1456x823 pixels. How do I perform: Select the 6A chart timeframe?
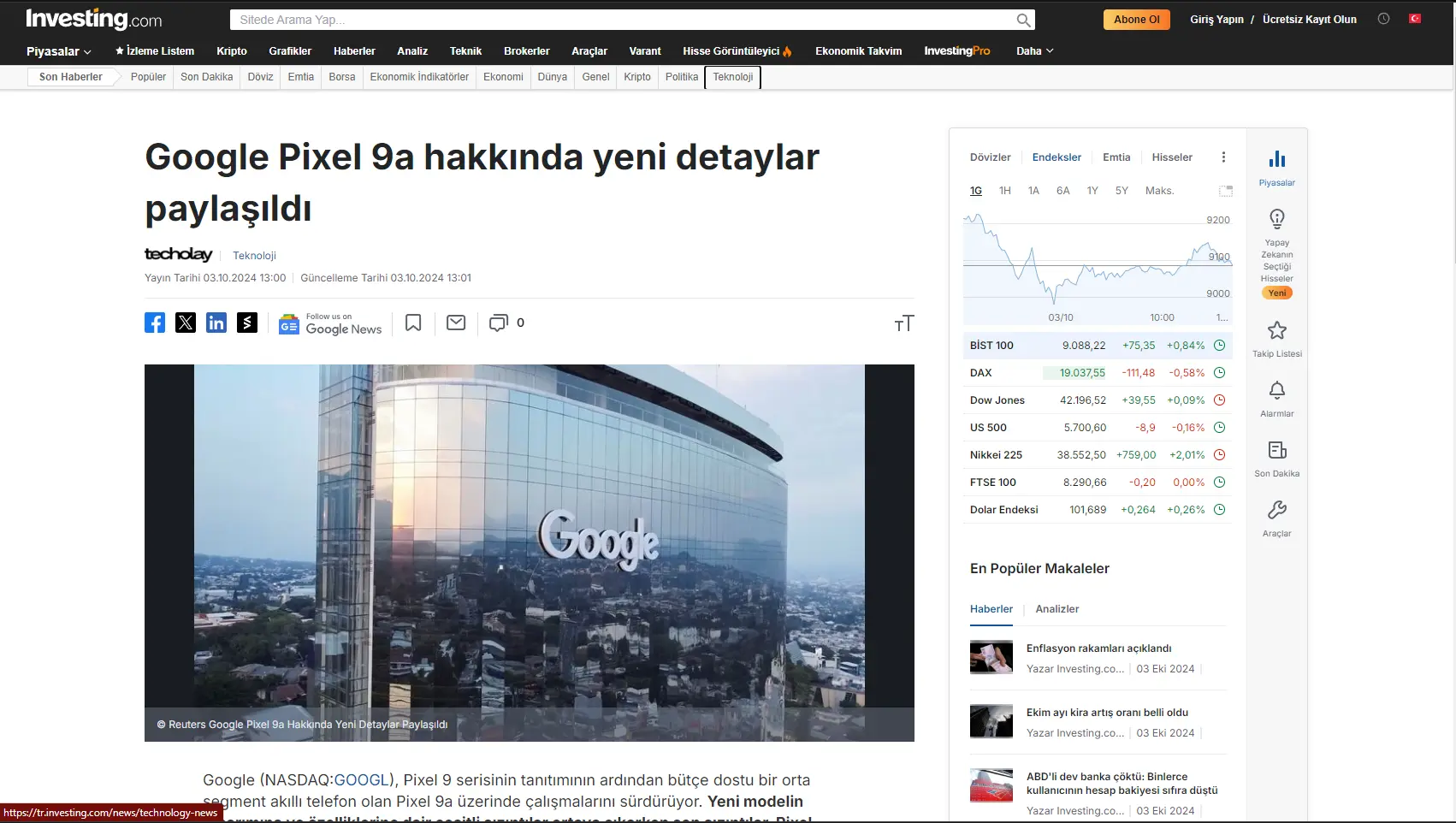1062,191
